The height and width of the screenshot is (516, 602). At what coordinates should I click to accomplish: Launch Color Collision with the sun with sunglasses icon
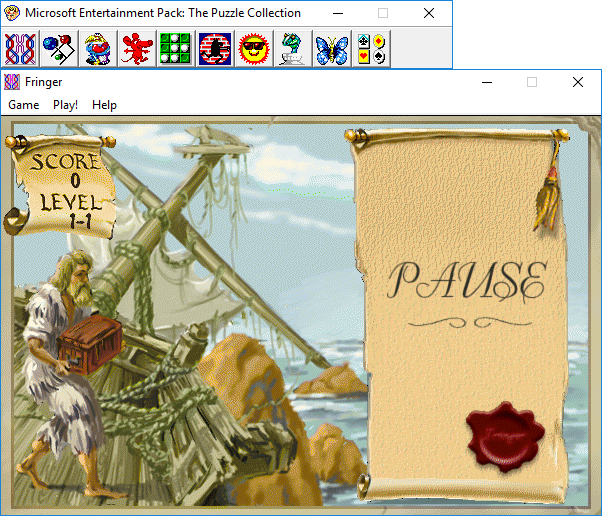254,49
